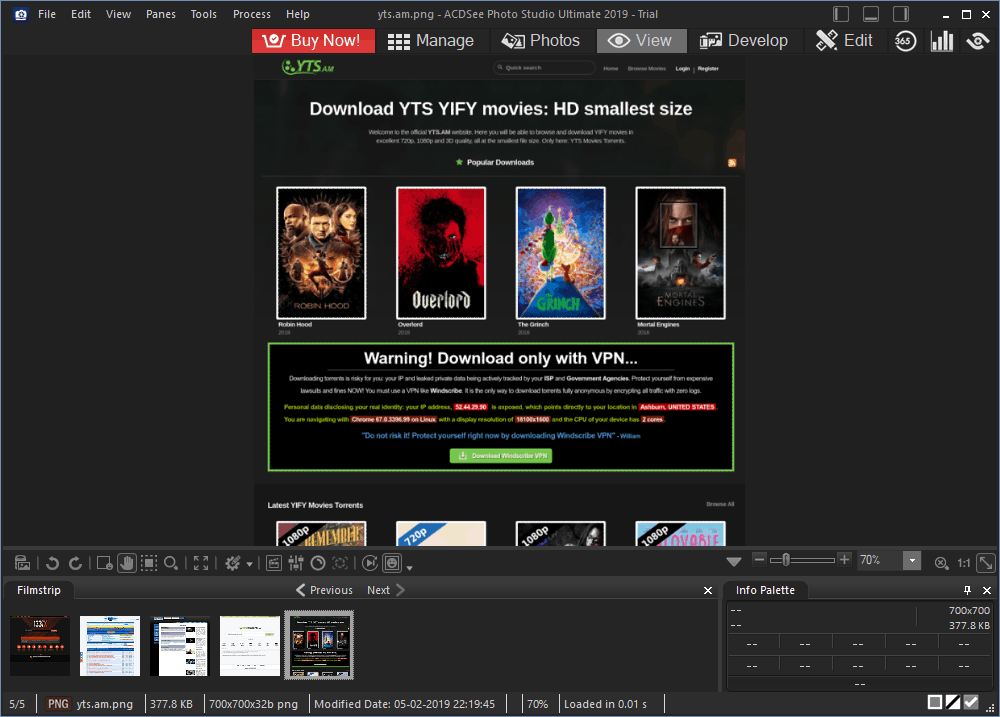Click the play-next slideshow icon
The height and width of the screenshot is (717, 1000).
(x=370, y=563)
